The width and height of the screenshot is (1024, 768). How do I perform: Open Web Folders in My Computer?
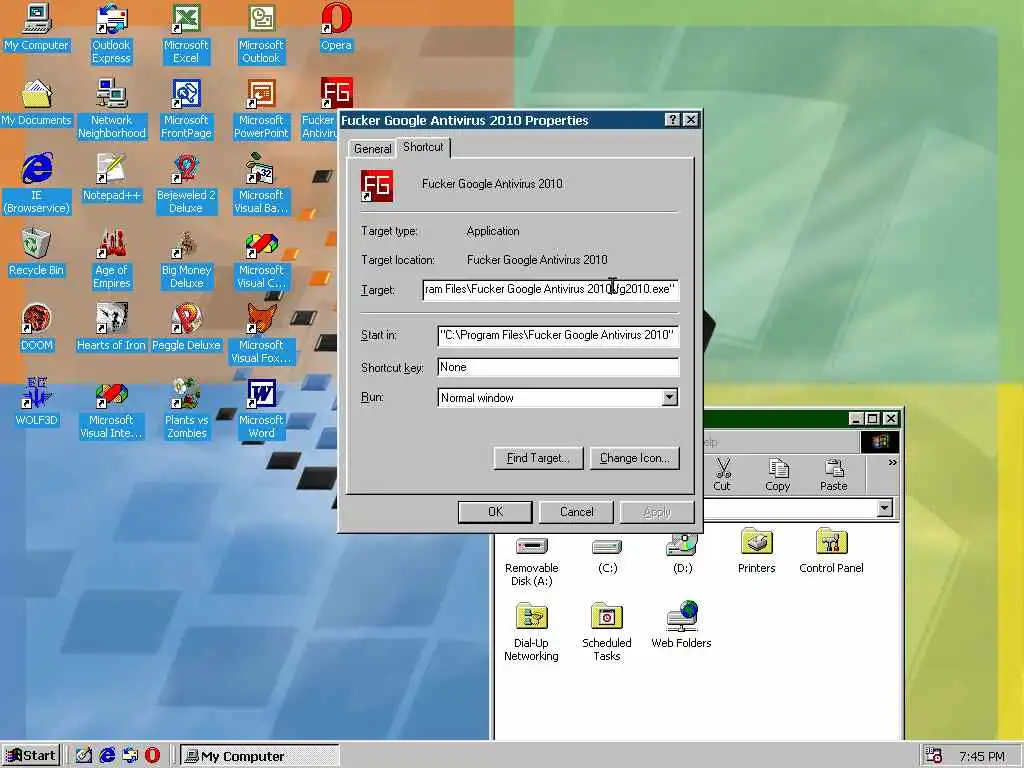click(x=681, y=626)
